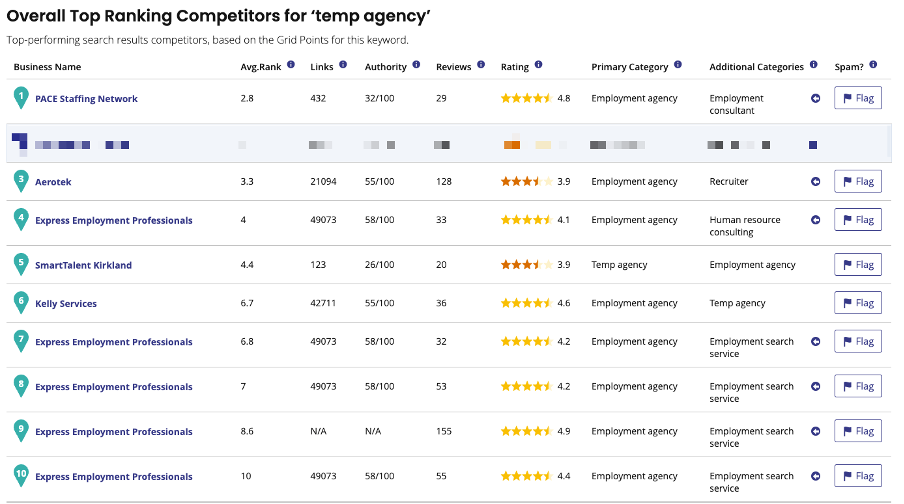Flag Aerotek as spam
This screenshot has height=504, width=904.
pyautogui.click(x=858, y=182)
